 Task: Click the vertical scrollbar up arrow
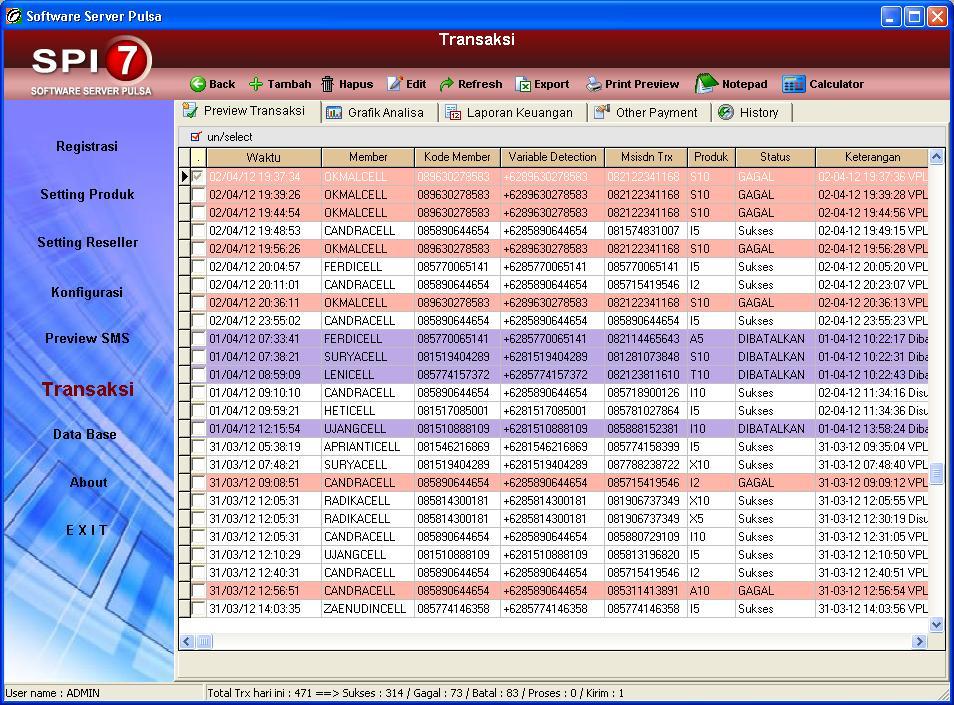click(936, 157)
